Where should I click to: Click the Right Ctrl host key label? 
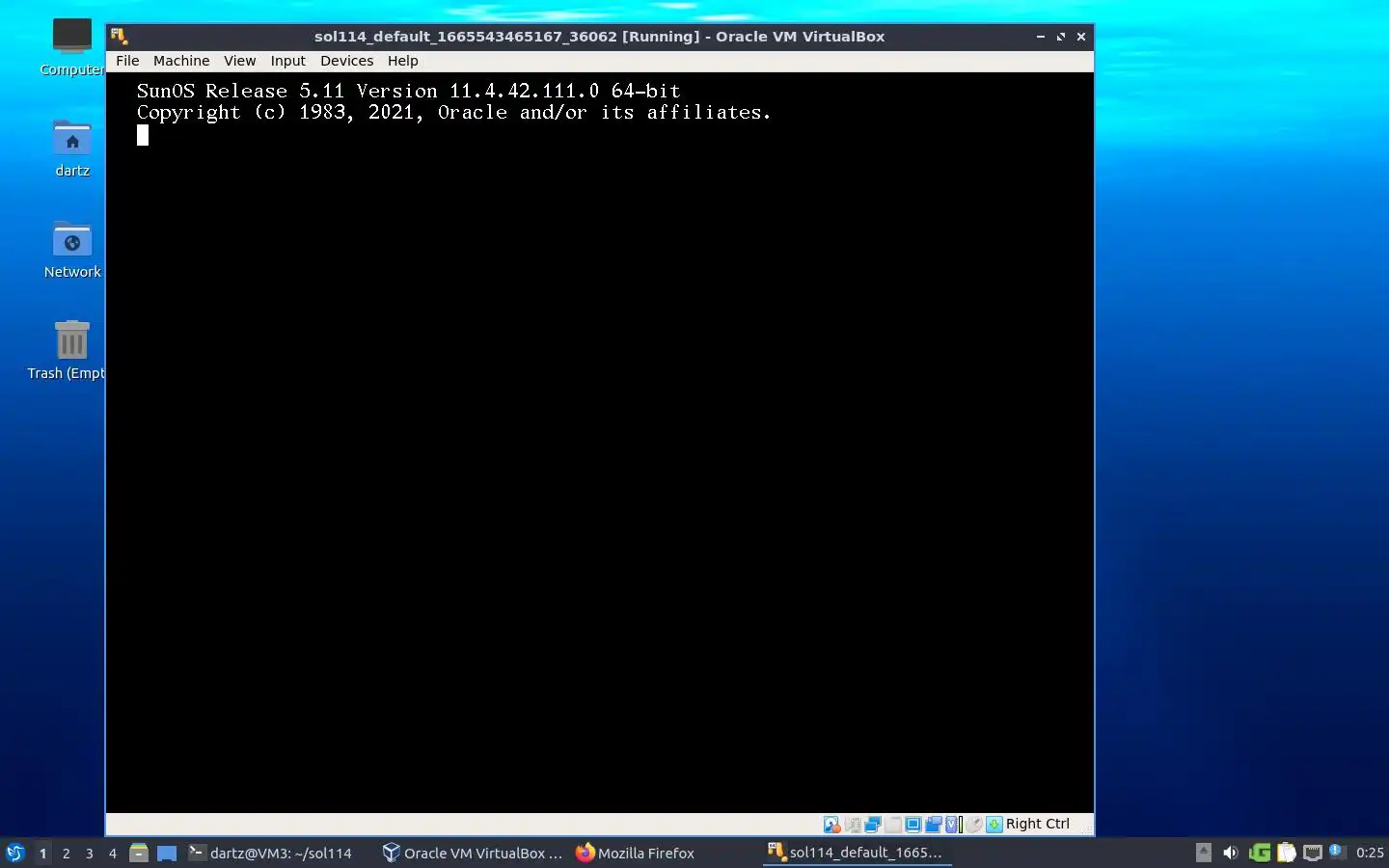coord(1038,824)
